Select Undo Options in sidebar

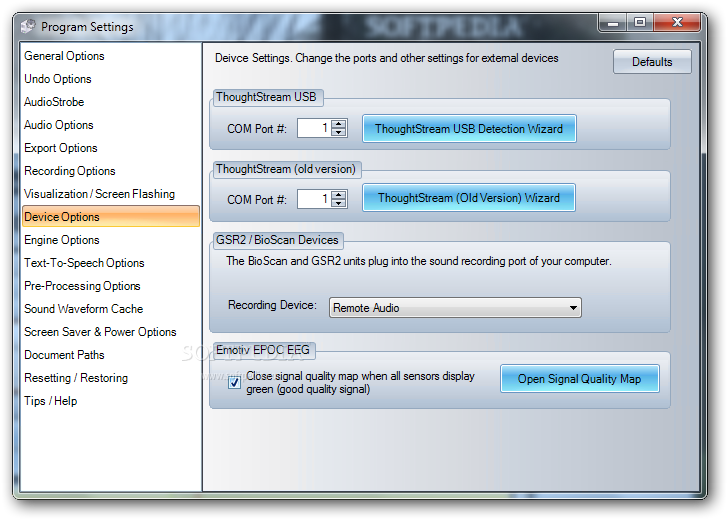pyautogui.click(x=58, y=79)
